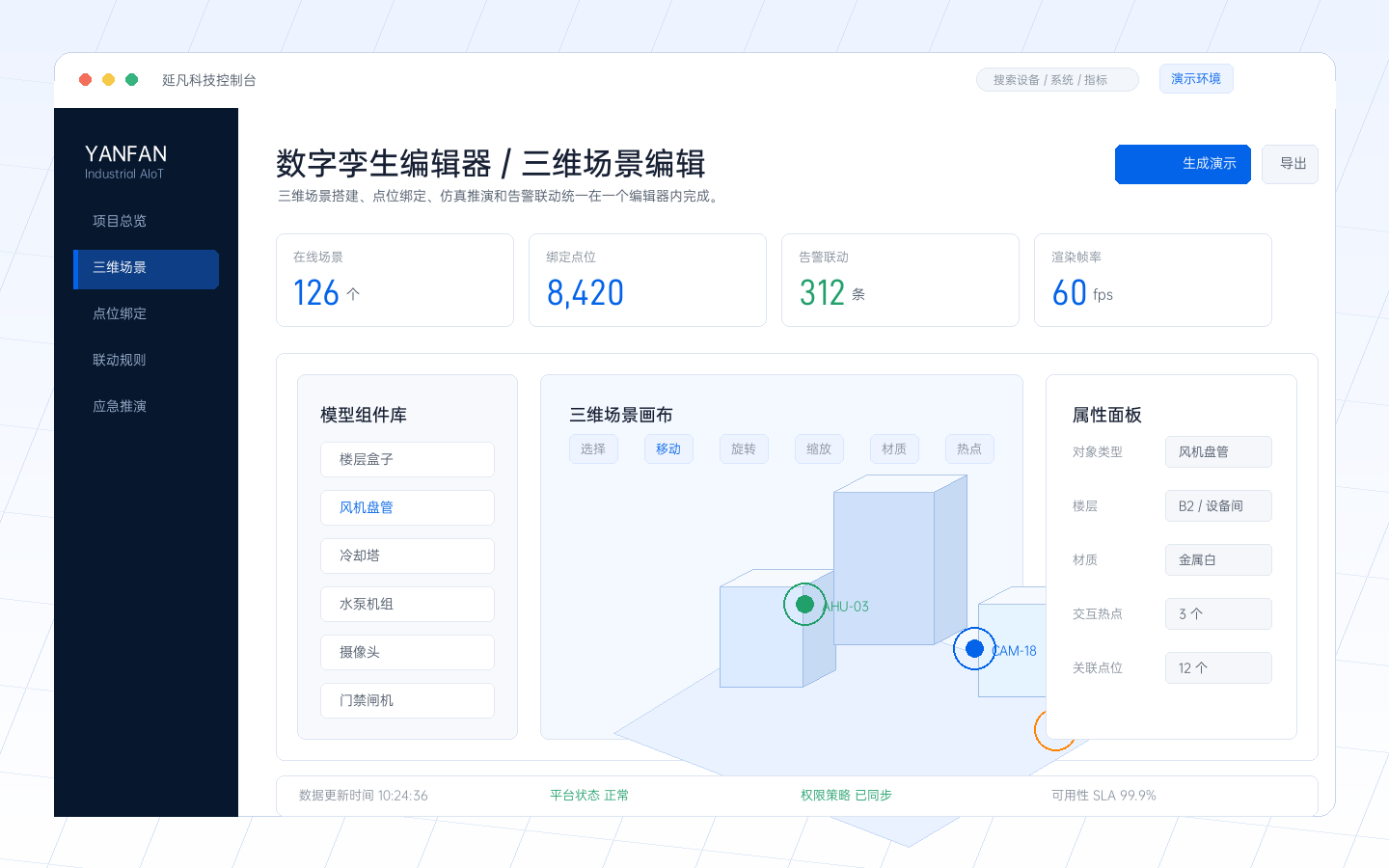Click the 演示环境 badge button

click(x=1196, y=79)
